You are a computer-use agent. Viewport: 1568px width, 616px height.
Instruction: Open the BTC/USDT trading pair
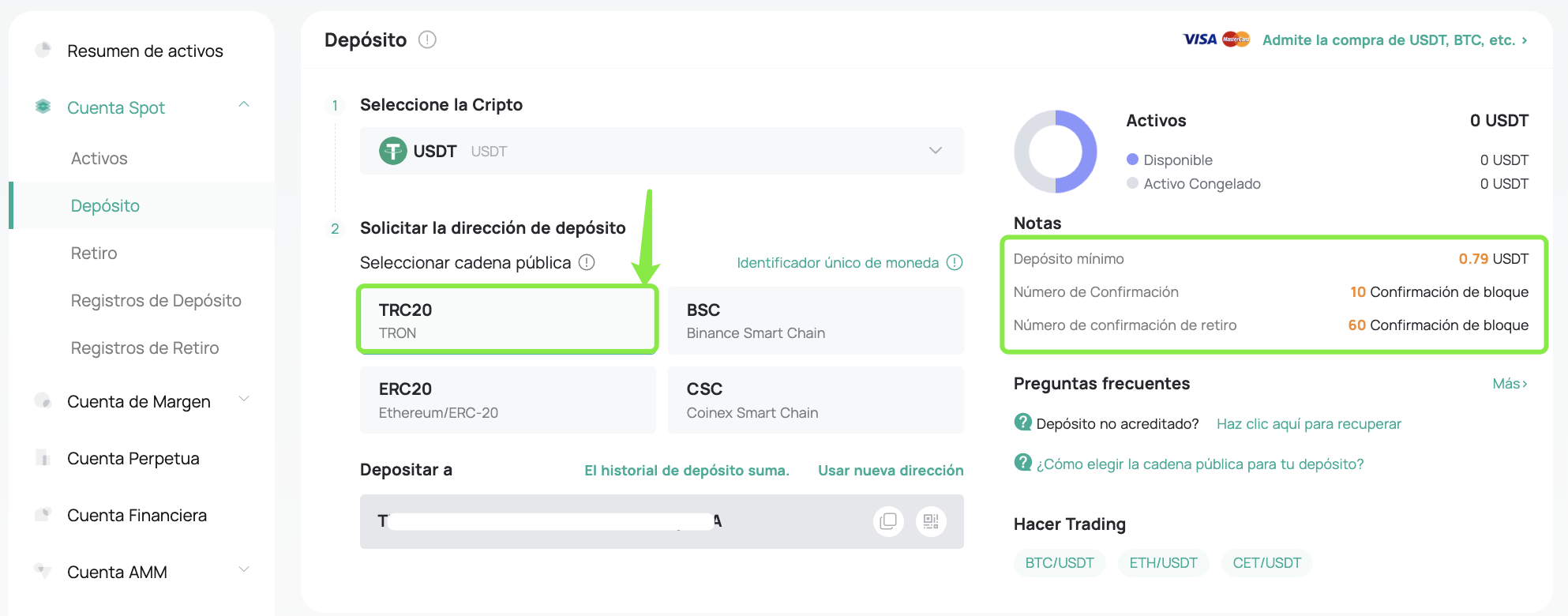[x=1059, y=562]
